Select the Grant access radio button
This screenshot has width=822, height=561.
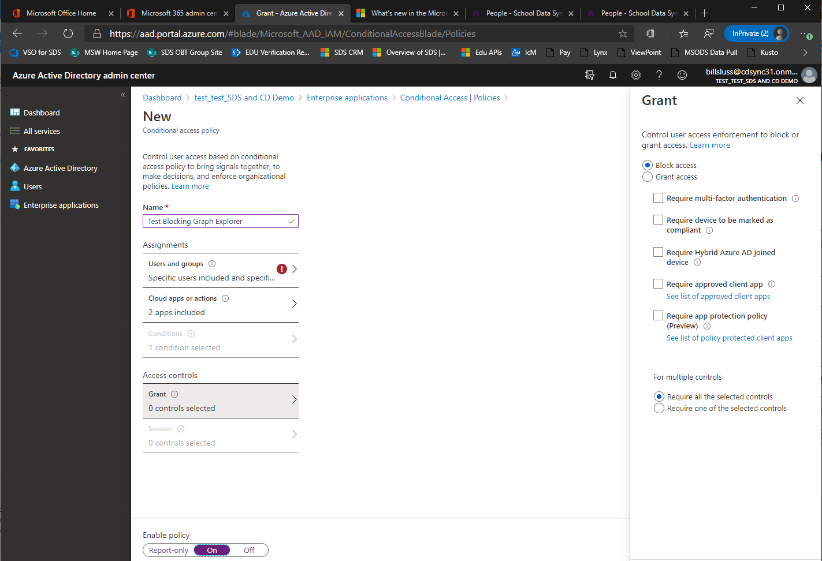pos(647,177)
